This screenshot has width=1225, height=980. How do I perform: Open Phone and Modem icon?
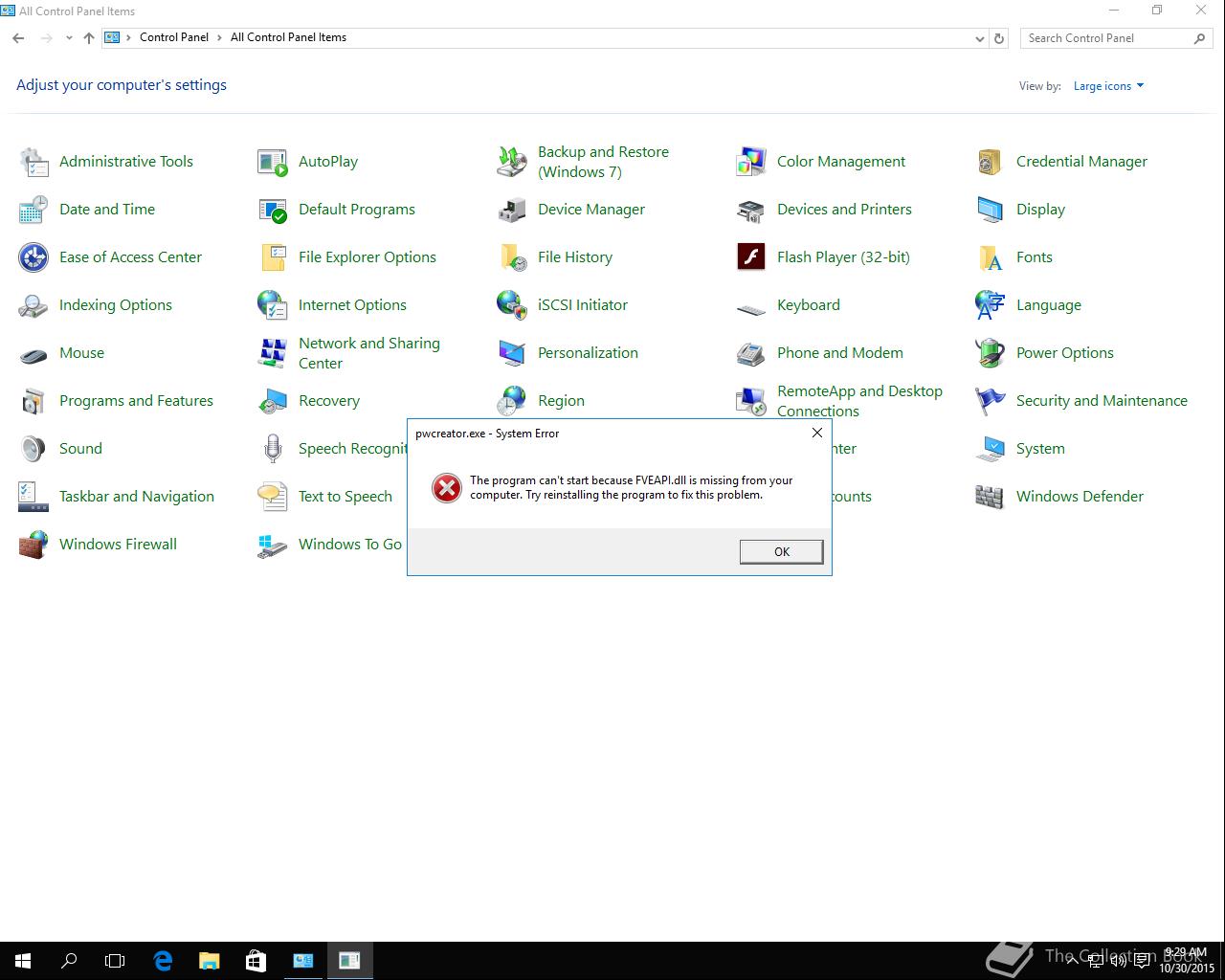(x=751, y=353)
